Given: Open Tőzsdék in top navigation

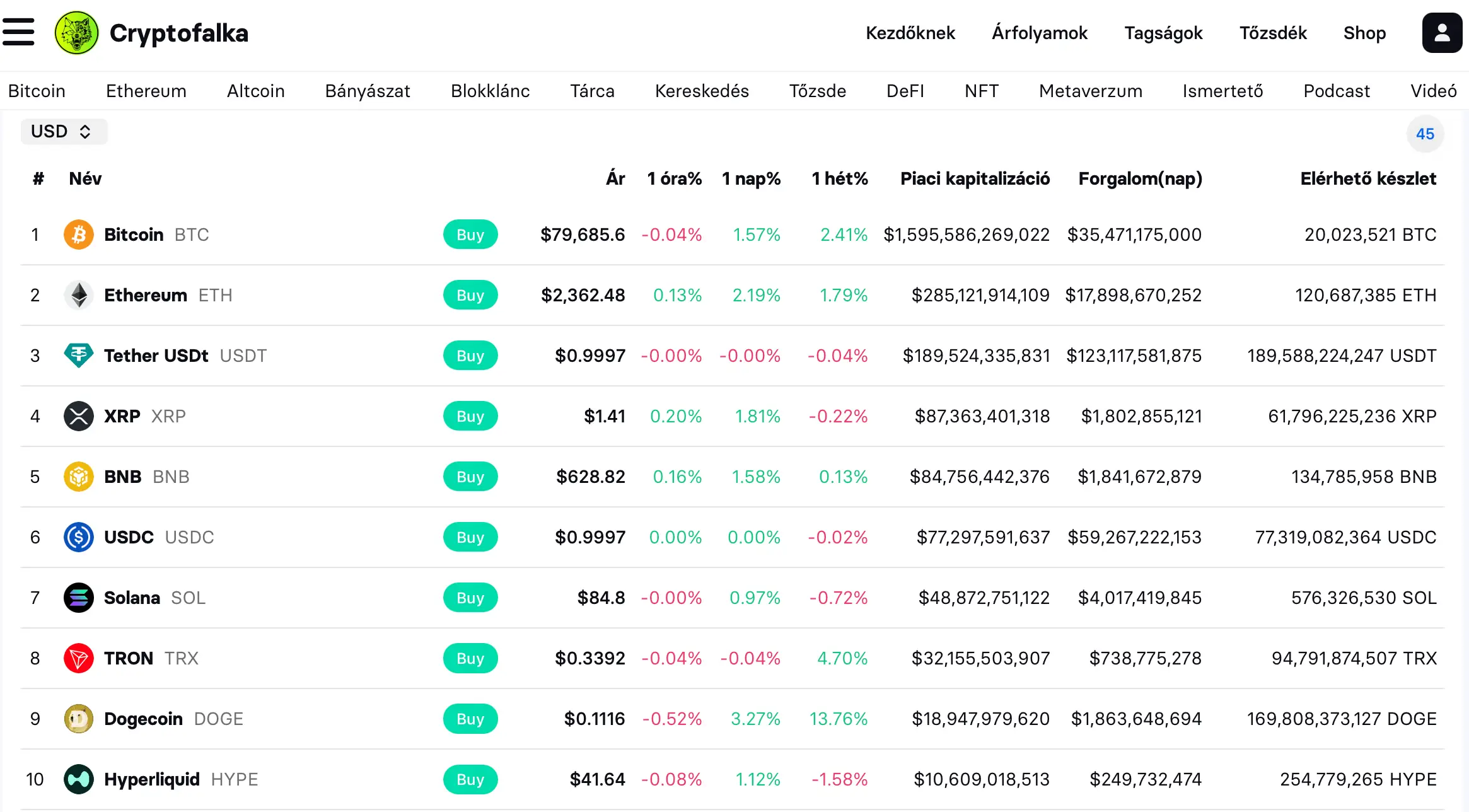Looking at the screenshot, I should (1273, 33).
